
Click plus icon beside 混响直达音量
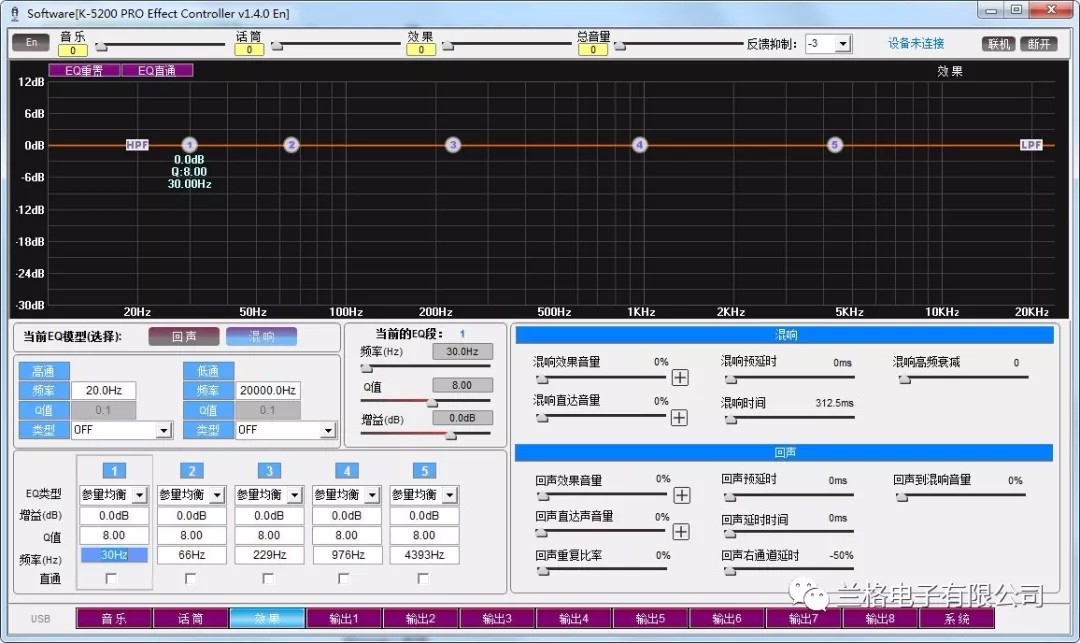click(680, 417)
